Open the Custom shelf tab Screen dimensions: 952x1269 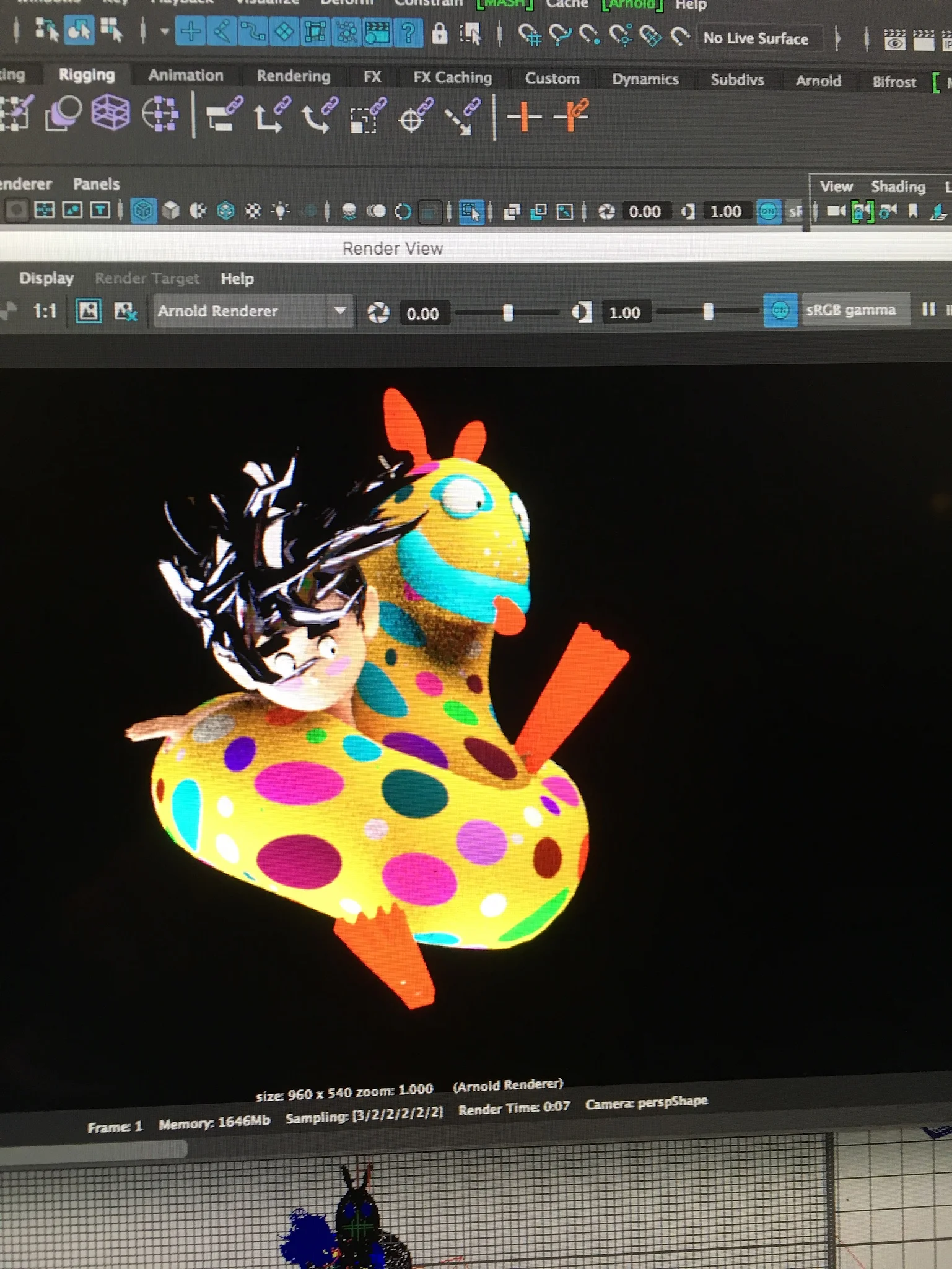point(552,79)
